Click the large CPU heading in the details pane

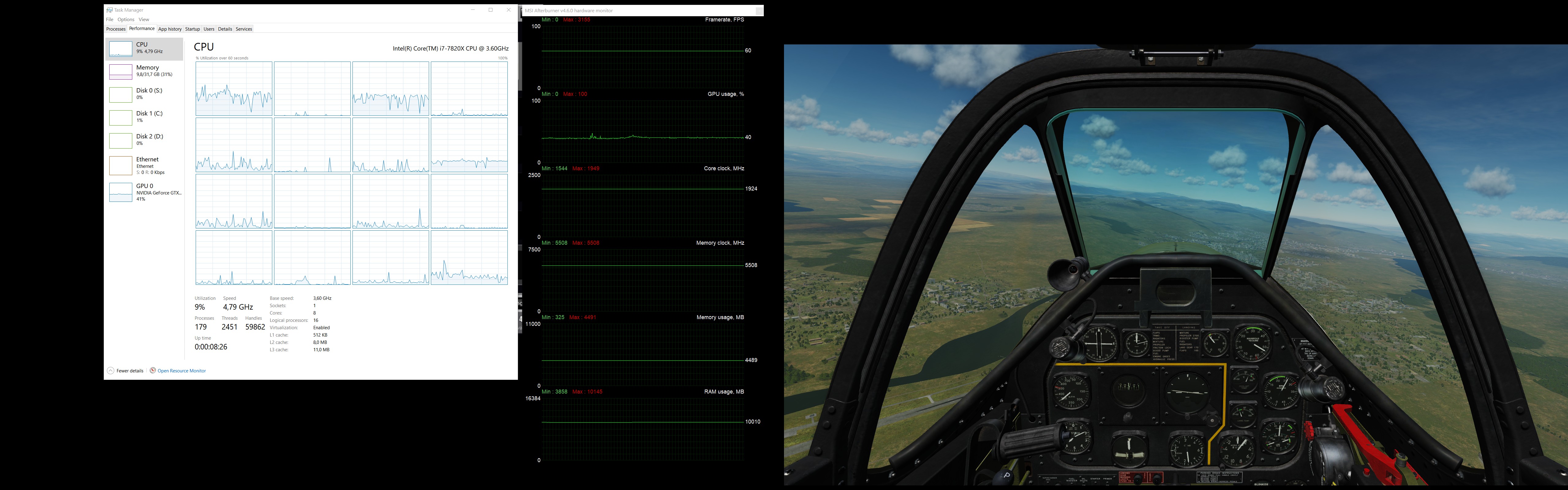click(204, 47)
